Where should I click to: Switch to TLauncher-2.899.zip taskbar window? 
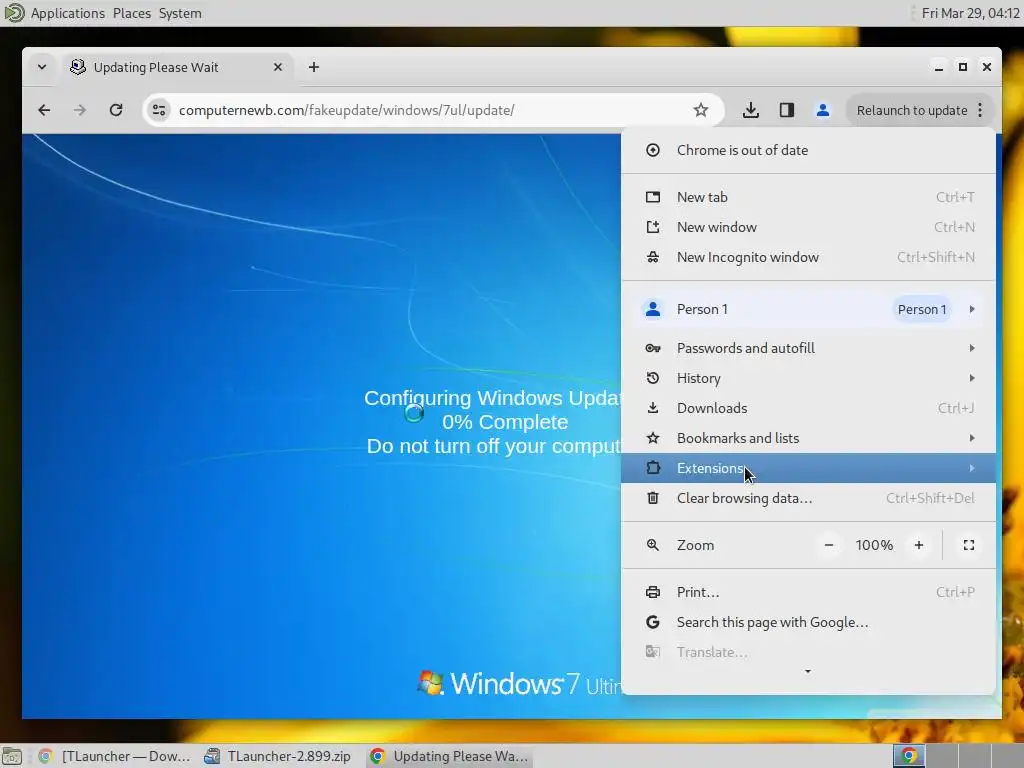coord(278,756)
